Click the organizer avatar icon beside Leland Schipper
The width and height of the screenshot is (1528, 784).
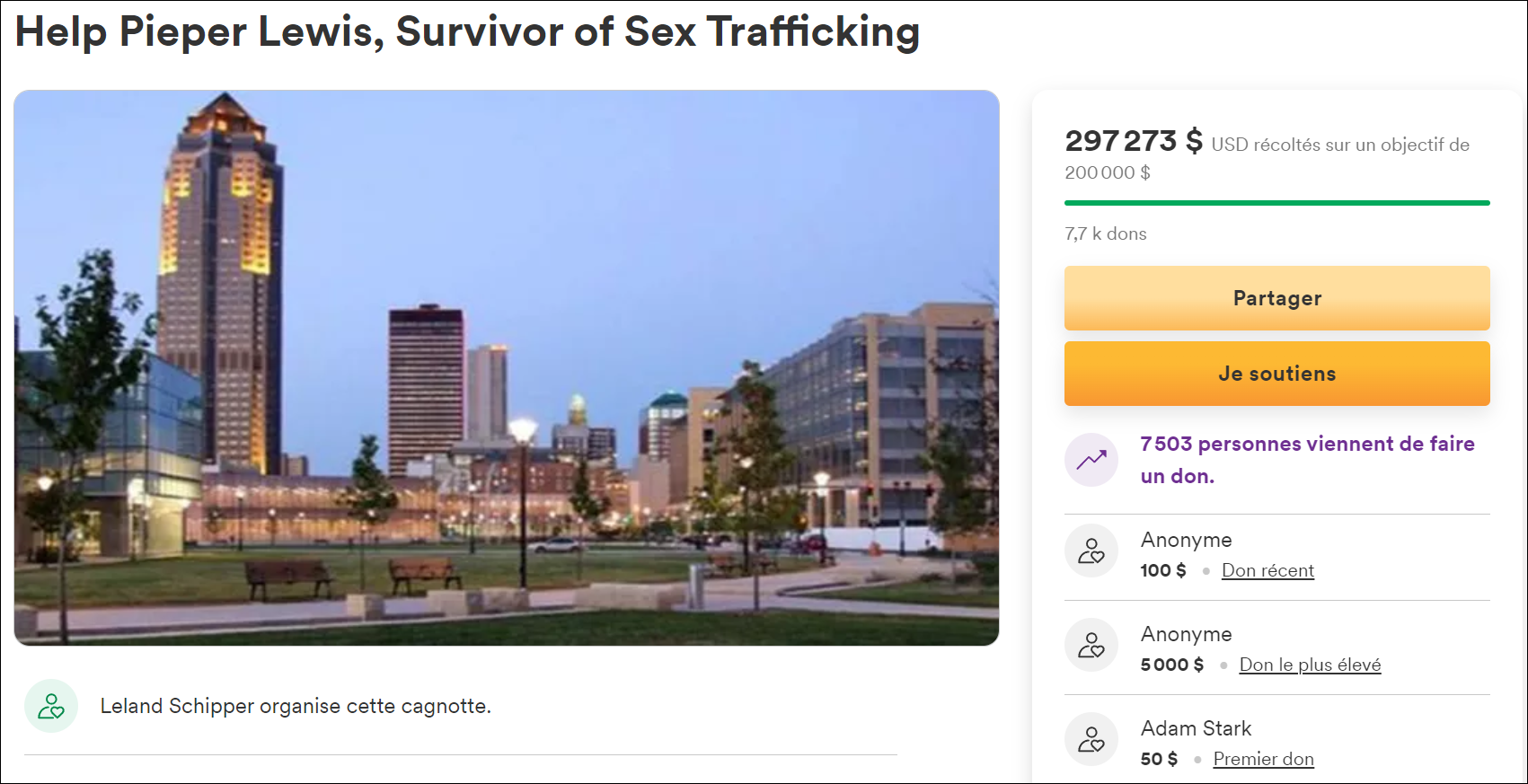click(51, 706)
